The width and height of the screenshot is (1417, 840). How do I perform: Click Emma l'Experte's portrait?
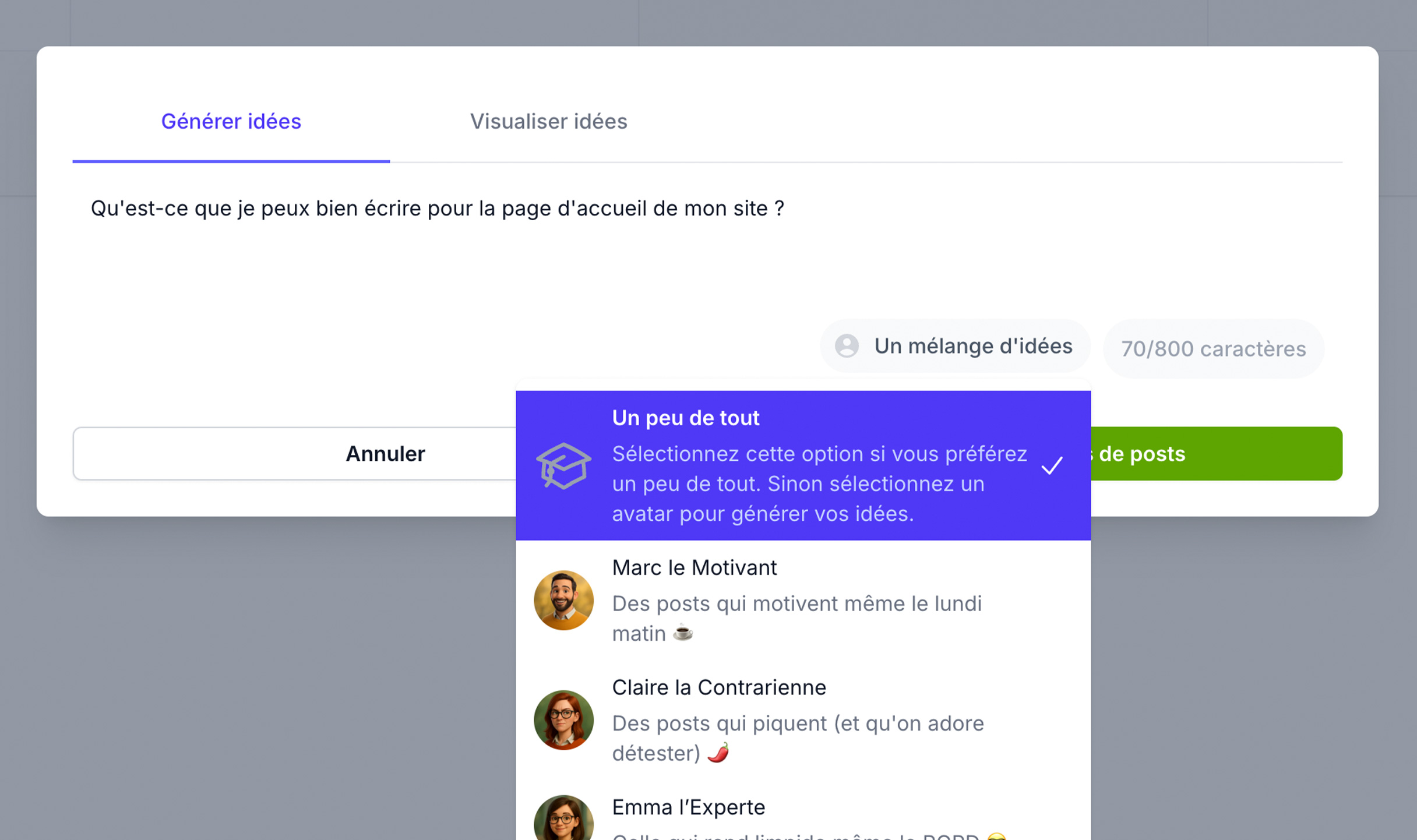point(563,818)
